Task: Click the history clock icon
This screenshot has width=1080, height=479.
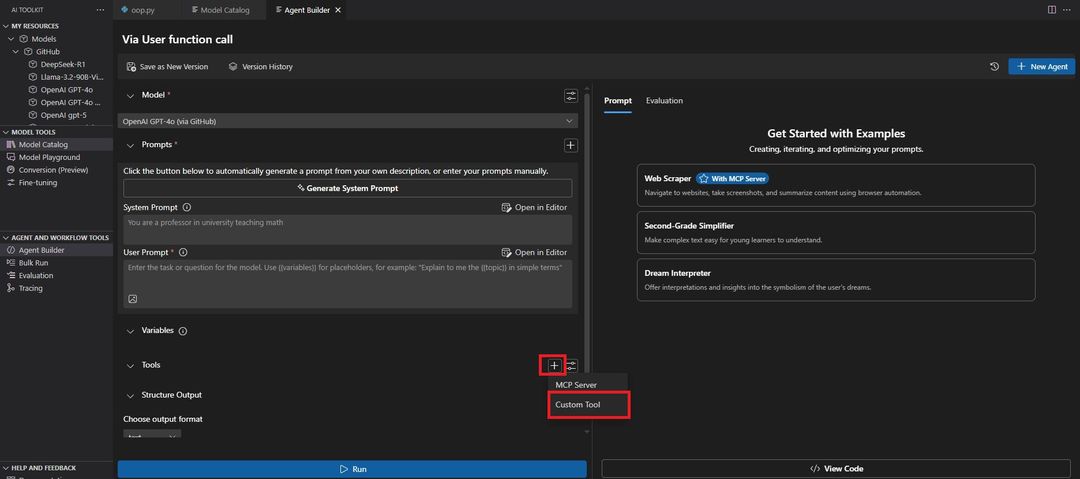Action: click(x=994, y=67)
